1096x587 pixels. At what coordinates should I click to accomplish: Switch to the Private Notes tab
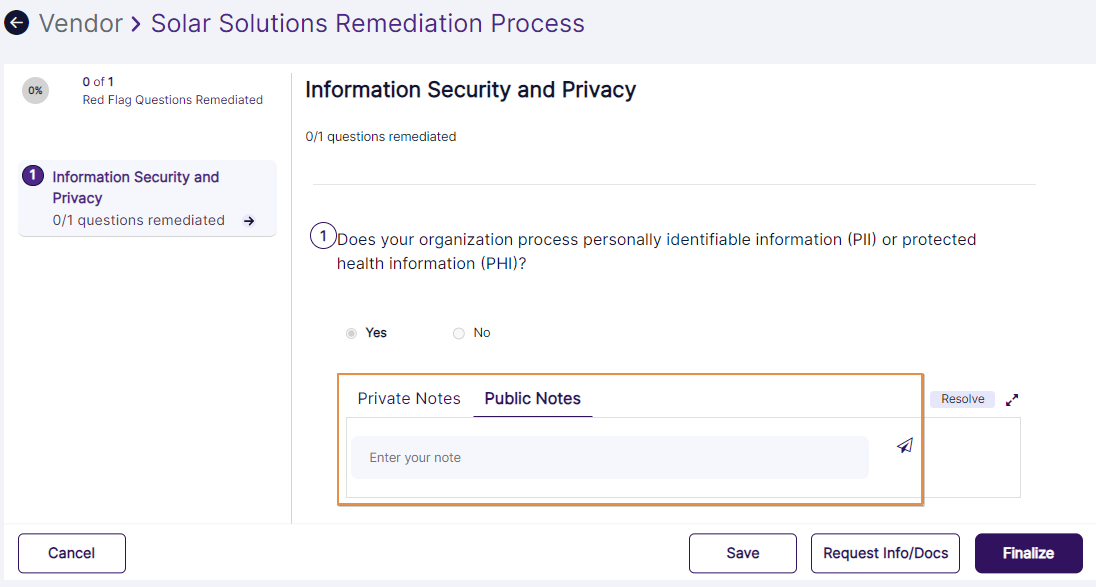click(x=409, y=398)
